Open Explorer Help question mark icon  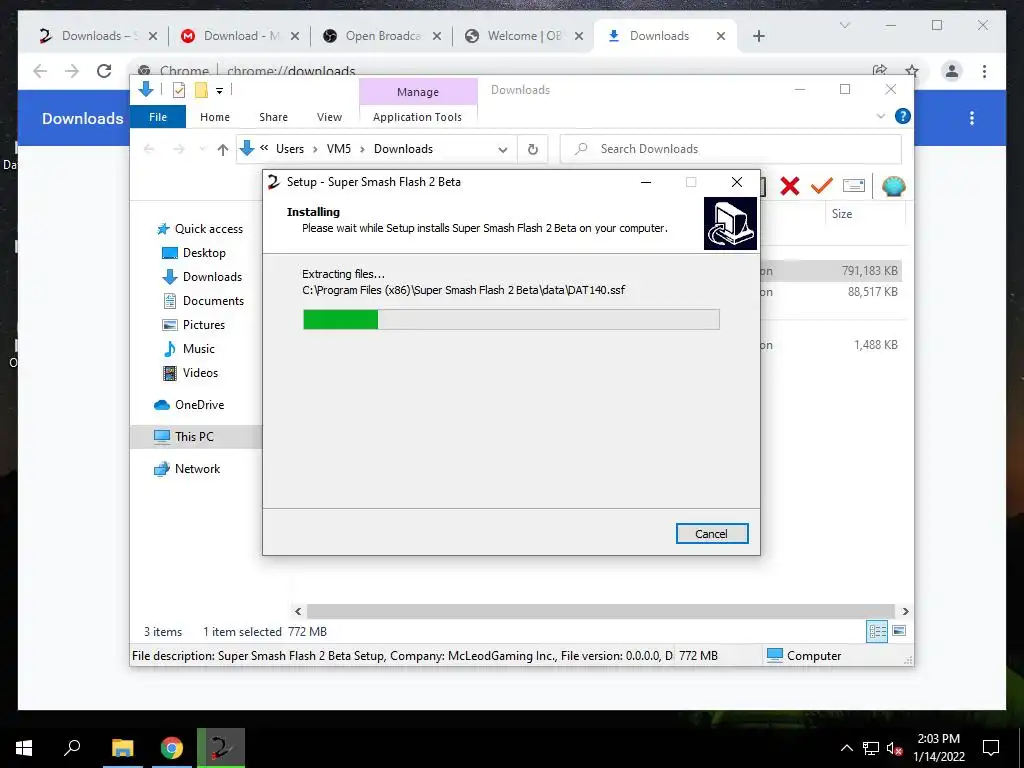[903, 116]
